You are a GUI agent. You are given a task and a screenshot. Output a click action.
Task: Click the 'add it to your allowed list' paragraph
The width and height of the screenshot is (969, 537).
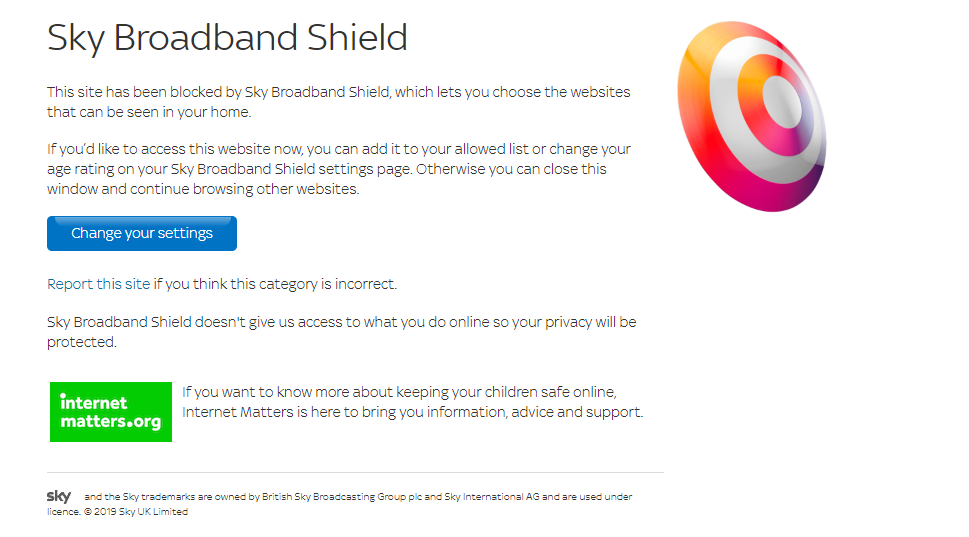tap(339, 169)
